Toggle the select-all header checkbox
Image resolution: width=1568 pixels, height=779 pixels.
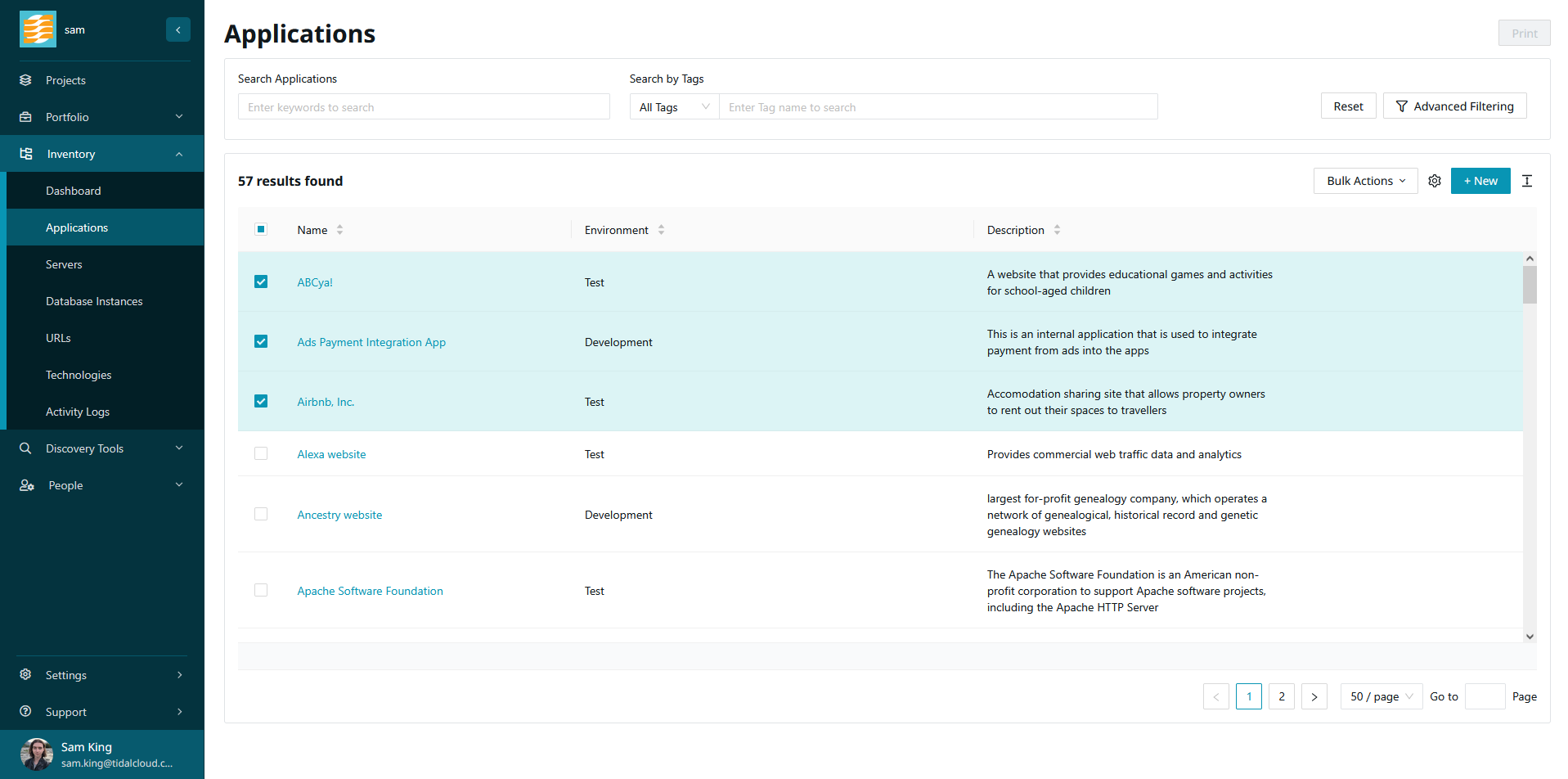(x=261, y=229)
